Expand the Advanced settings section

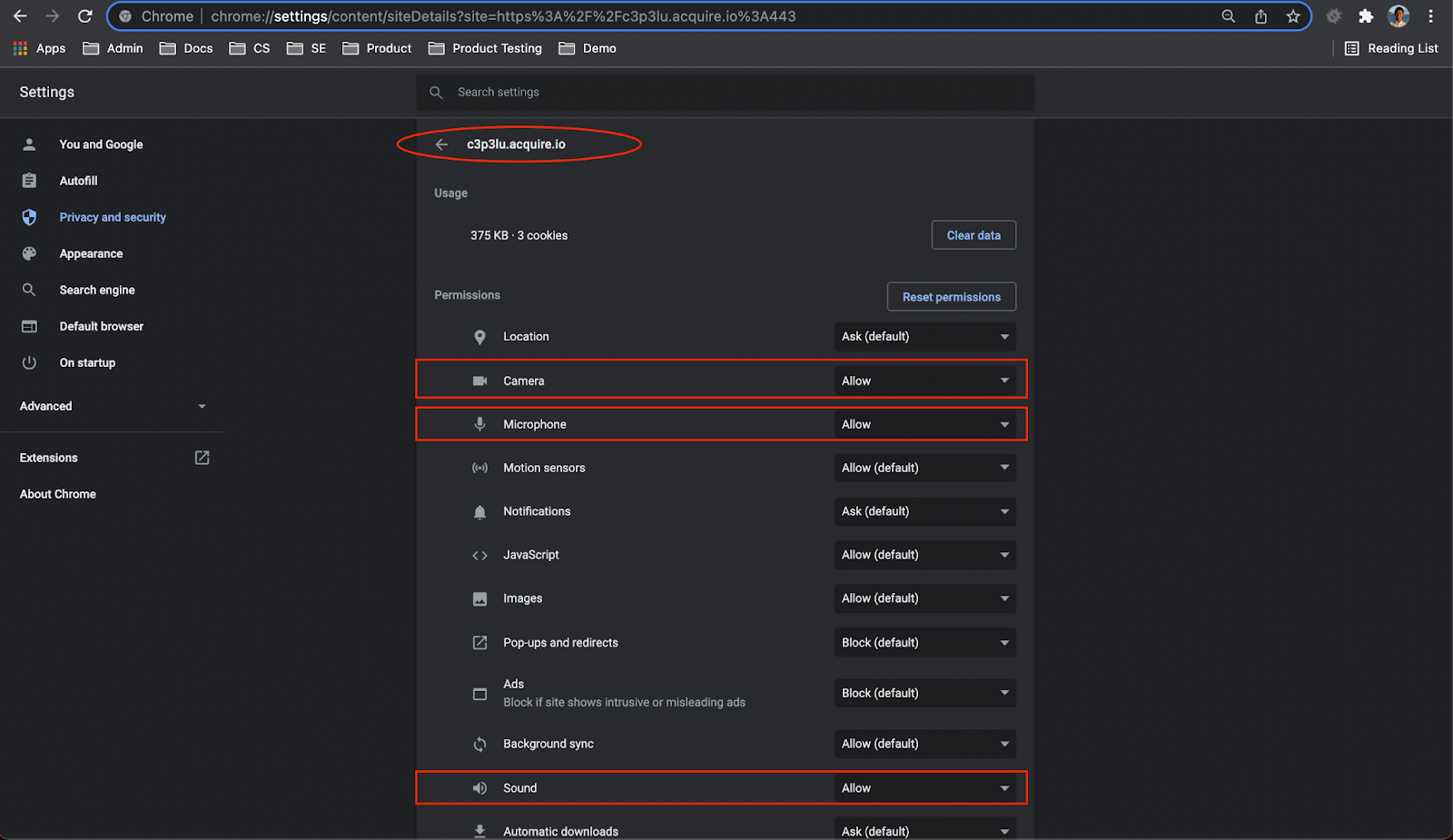pyautogui.click(x=113, y=406)
